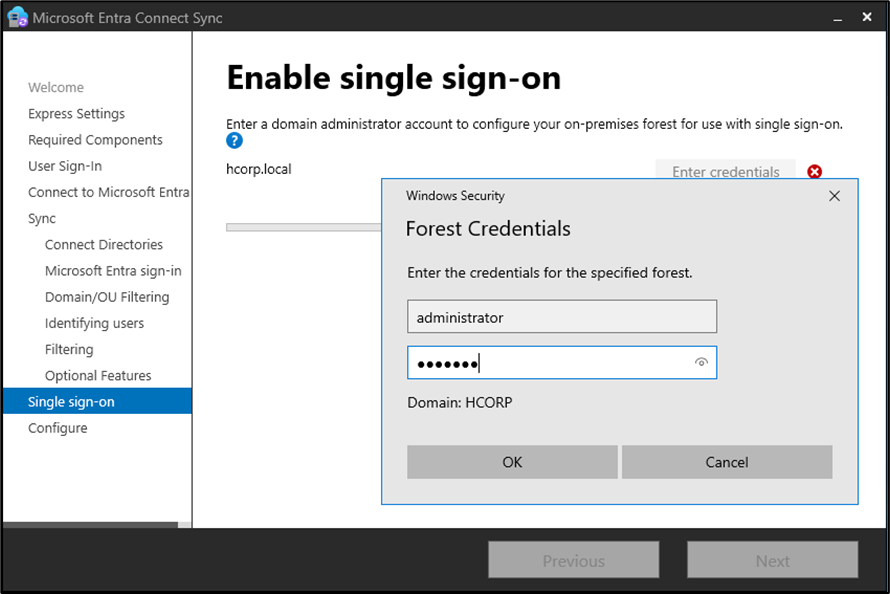Select the Domain/OU Filtering step
Viewport: 890px width, 594px height.
coord(107,297)
